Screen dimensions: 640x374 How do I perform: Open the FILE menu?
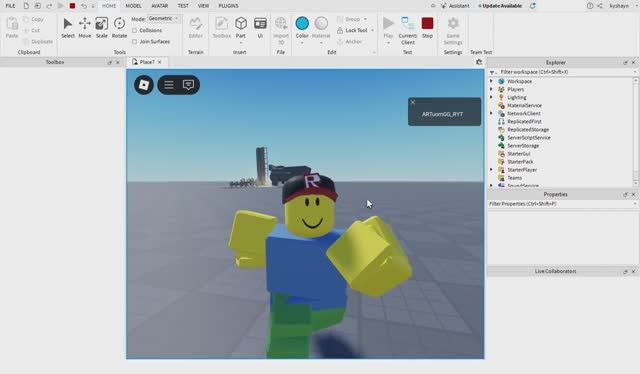tap(10, 6)
